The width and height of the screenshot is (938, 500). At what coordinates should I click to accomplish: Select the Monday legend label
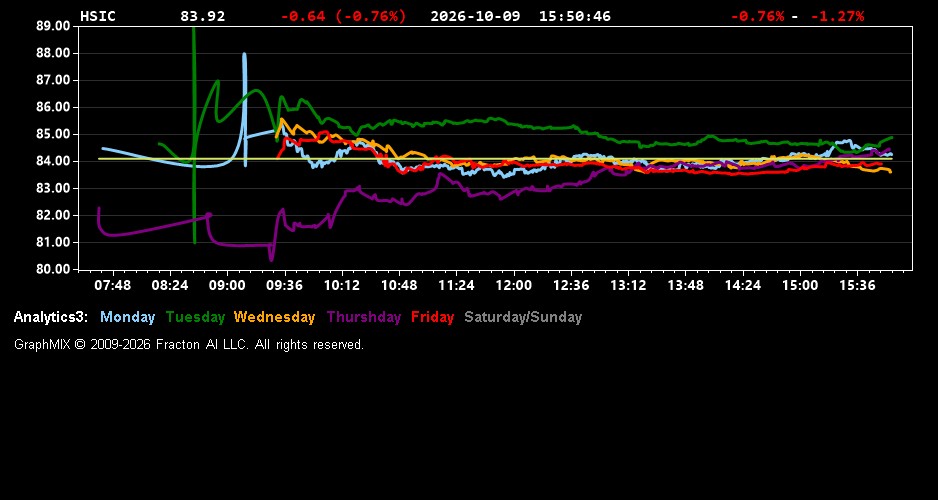127,317
